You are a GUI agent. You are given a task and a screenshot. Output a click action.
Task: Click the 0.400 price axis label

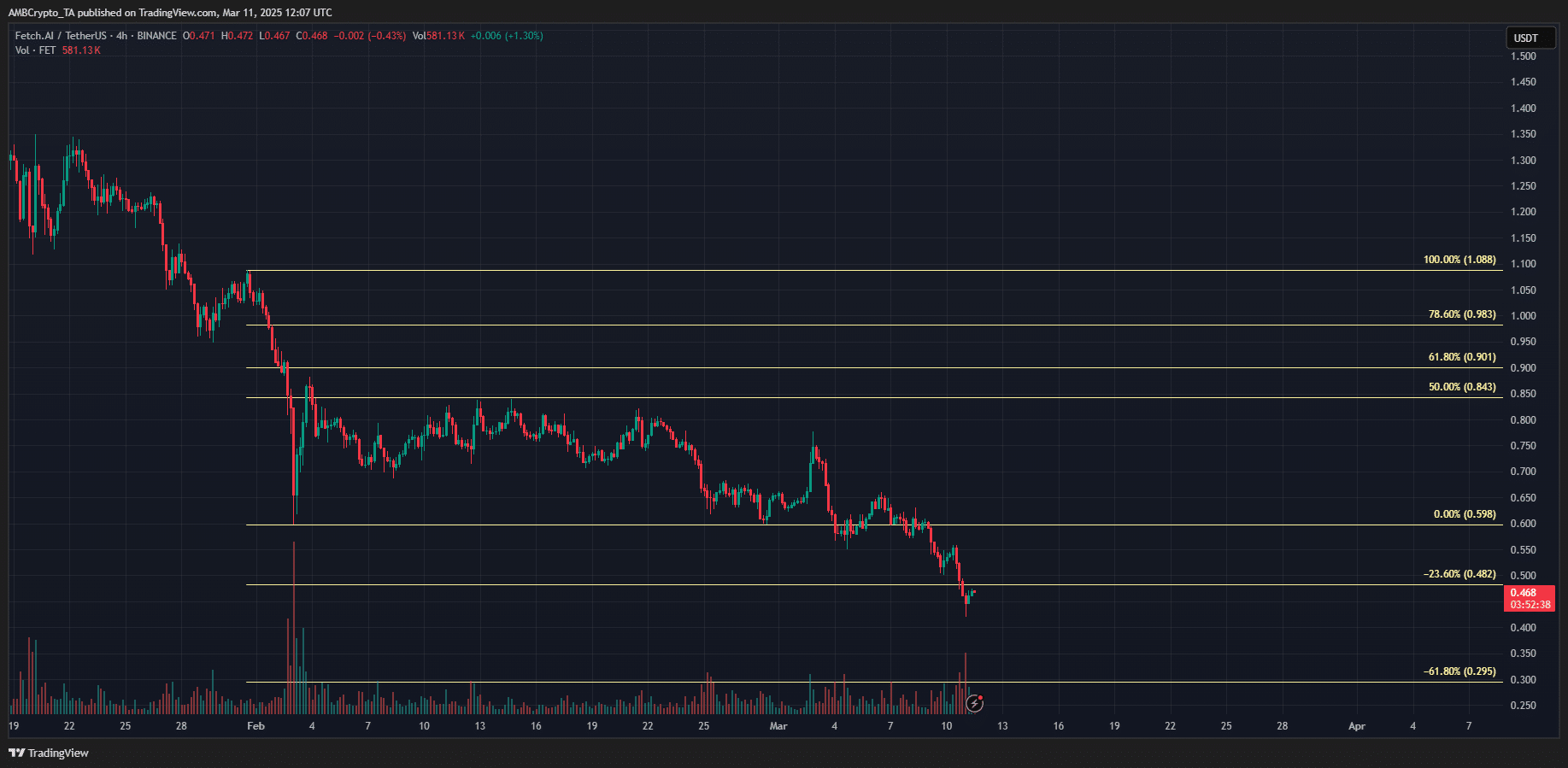click(1523, 628)
